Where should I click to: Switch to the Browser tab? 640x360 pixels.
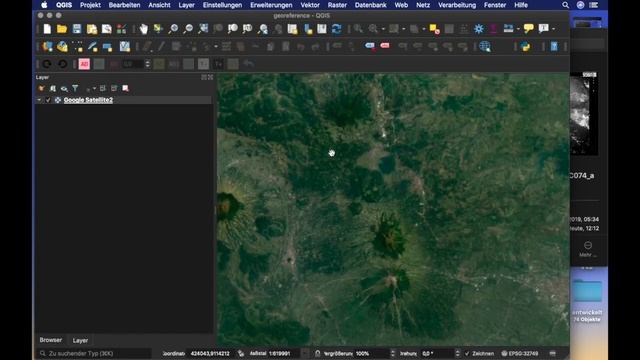51,340
